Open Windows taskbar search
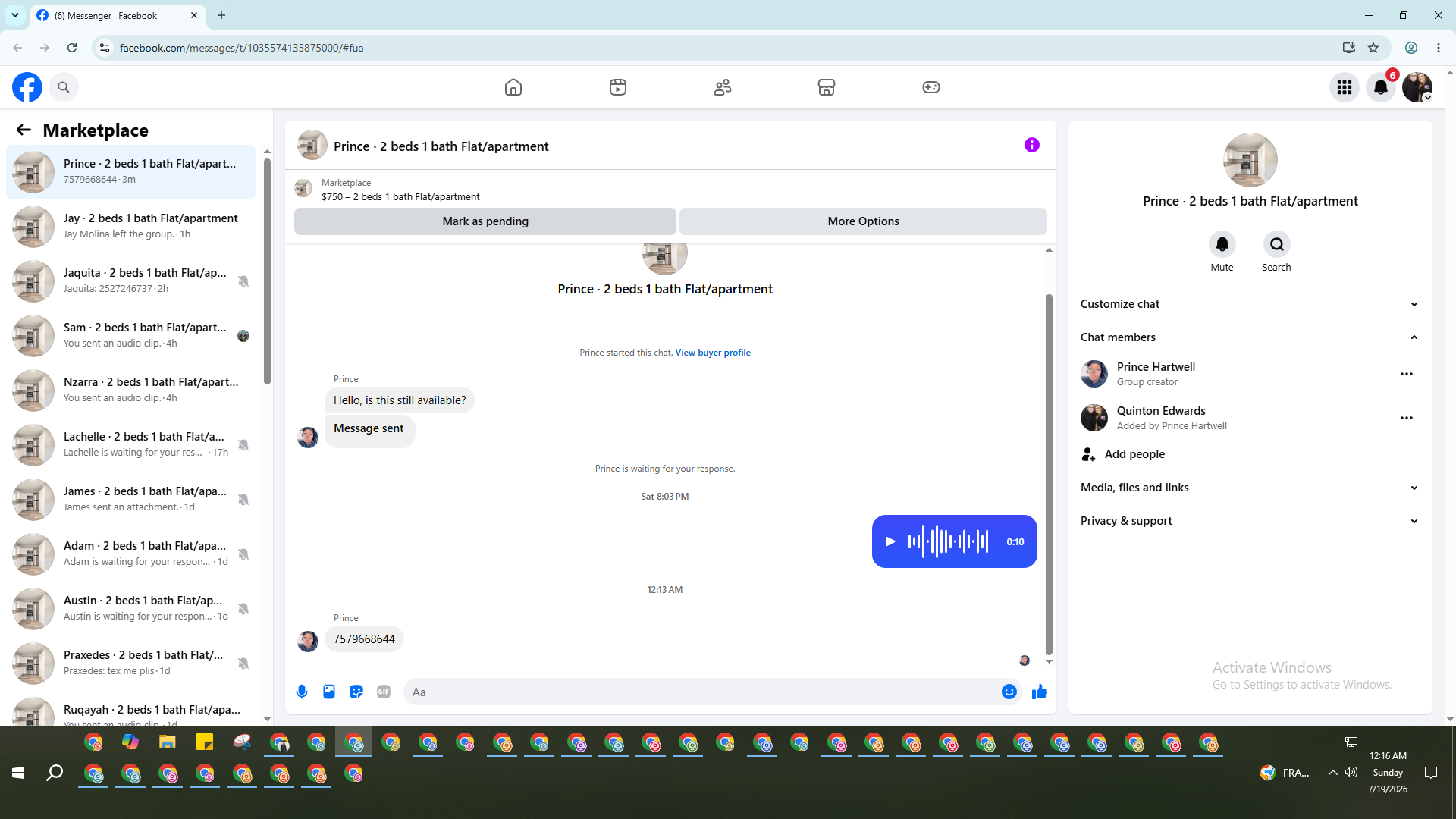The image size is (1456, 819). tap(55, 773)
